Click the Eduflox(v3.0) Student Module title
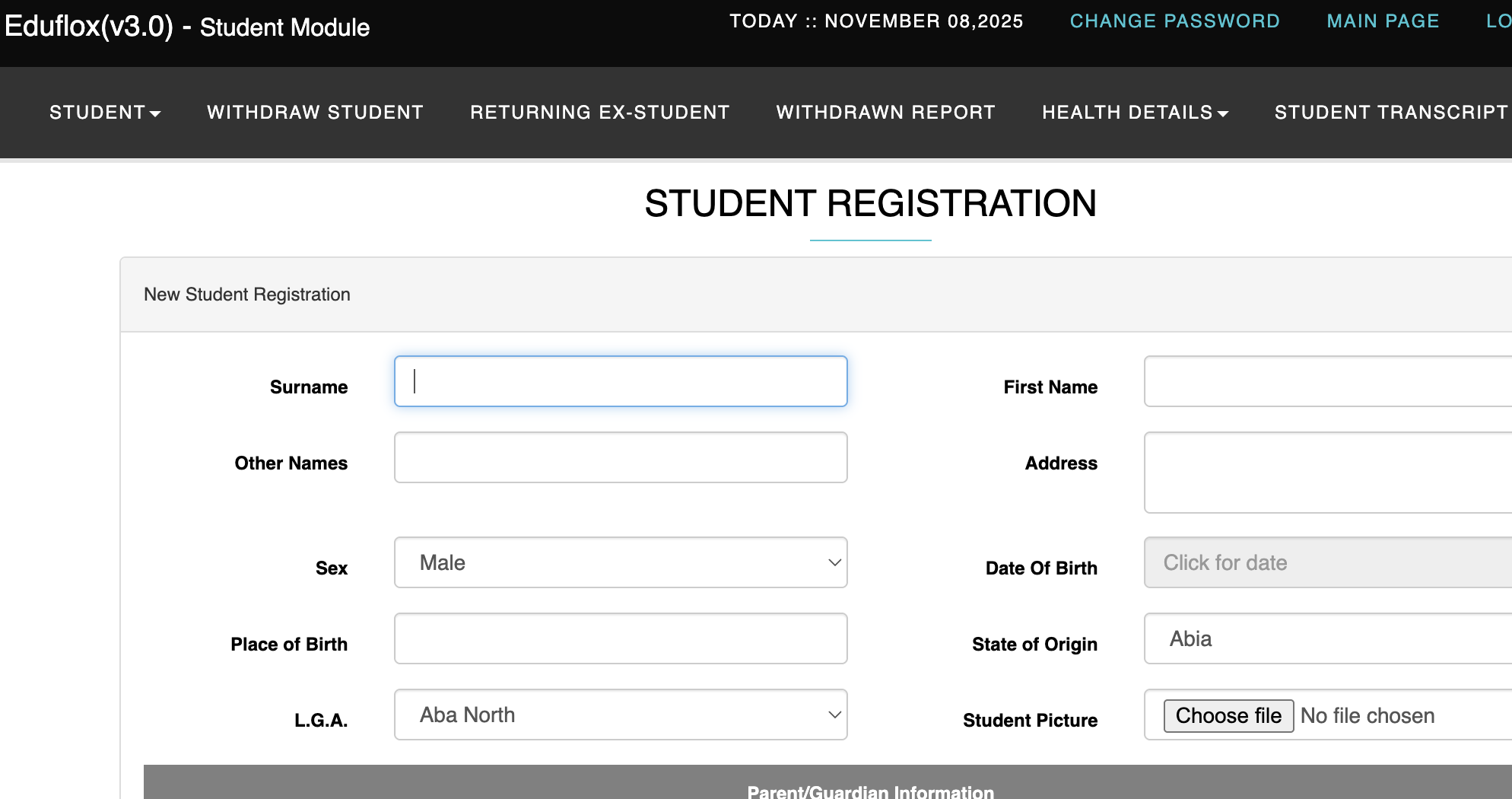Viewport: 1512px width, 799px height. [x=187, y=27]
